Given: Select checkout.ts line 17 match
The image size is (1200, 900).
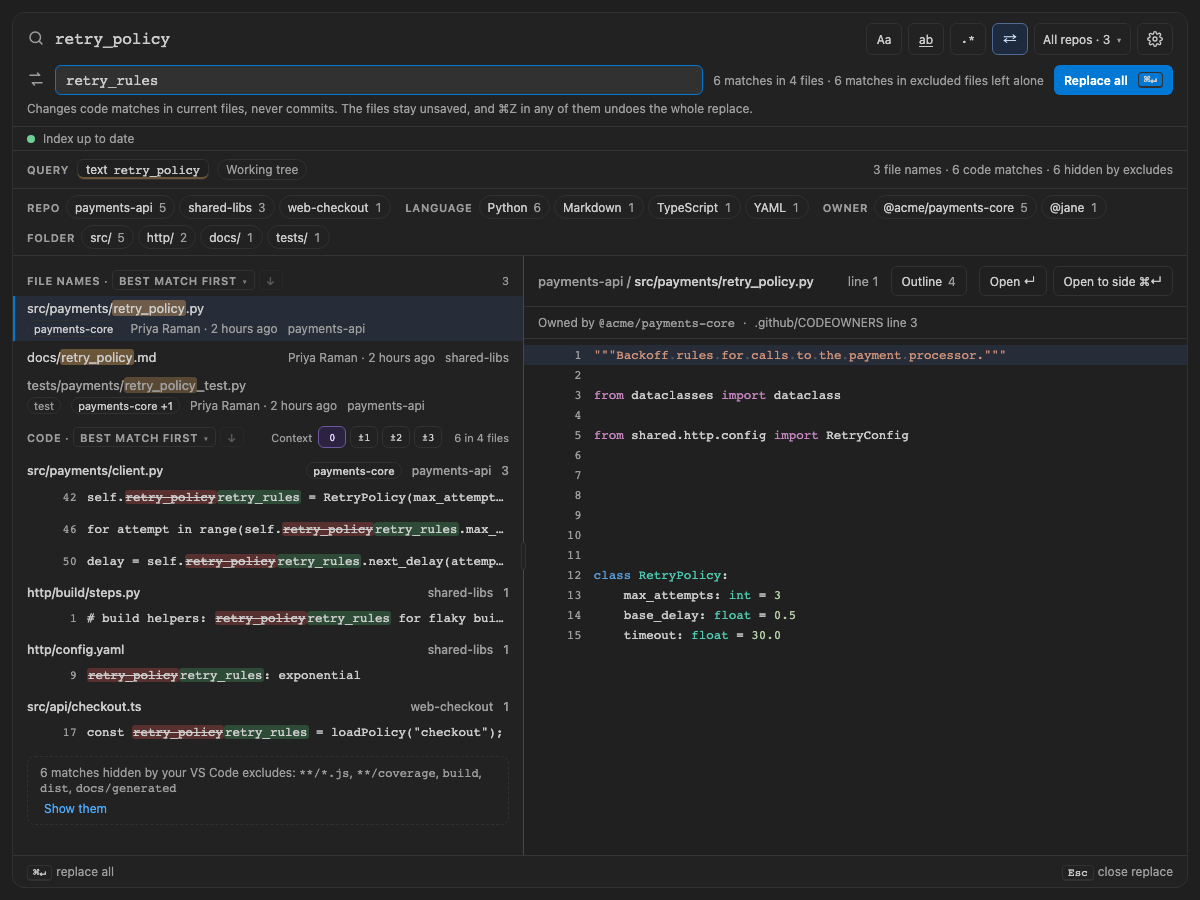Looking at the screenshot, I should [267, 732].
